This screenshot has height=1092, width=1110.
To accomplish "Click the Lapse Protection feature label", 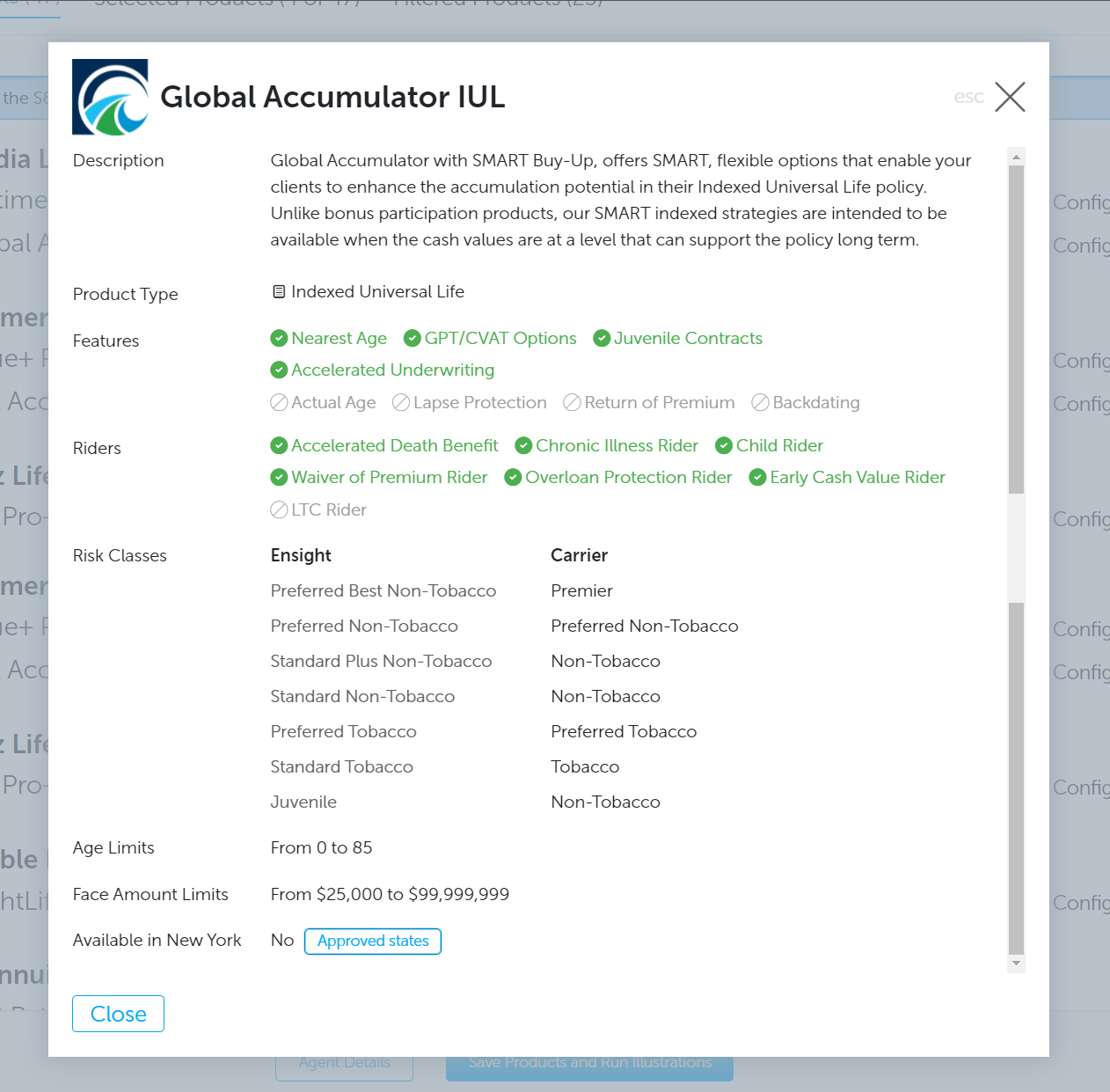I will point(480,402).
